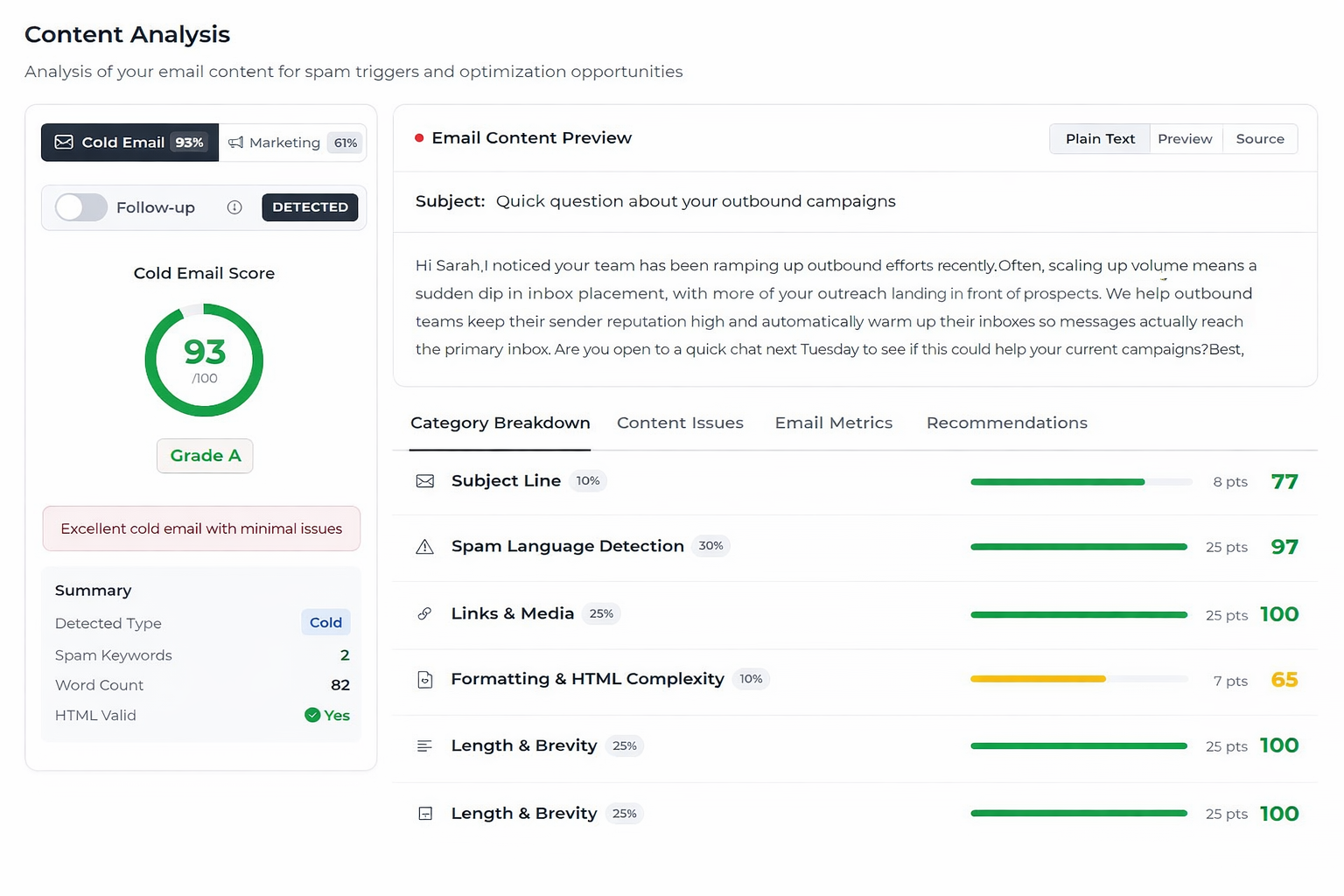Click the Spam Language Detection label
Image resolution: width=1344 pixels, height=896 pixels.
tap(568, 546)
